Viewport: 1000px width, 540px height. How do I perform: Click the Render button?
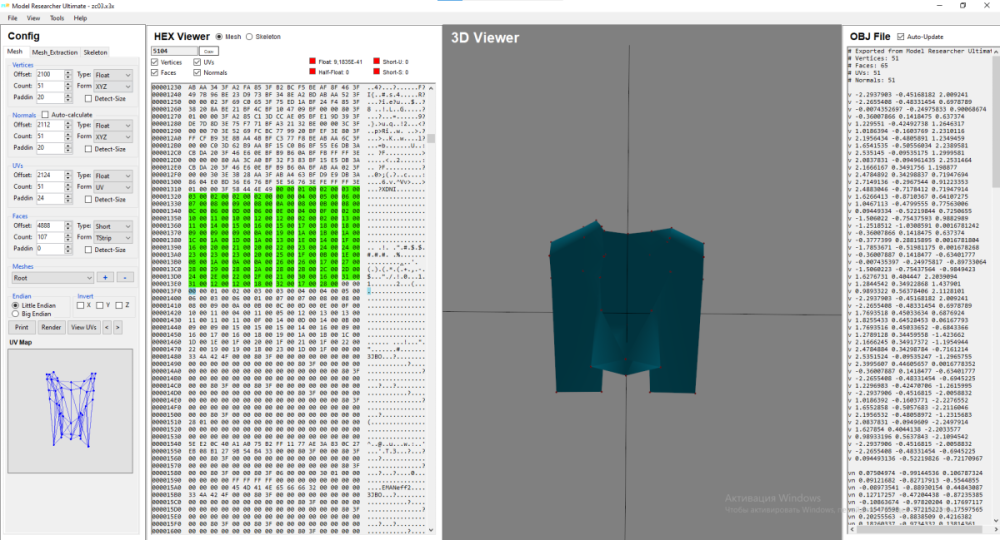(x=51, y=327)
